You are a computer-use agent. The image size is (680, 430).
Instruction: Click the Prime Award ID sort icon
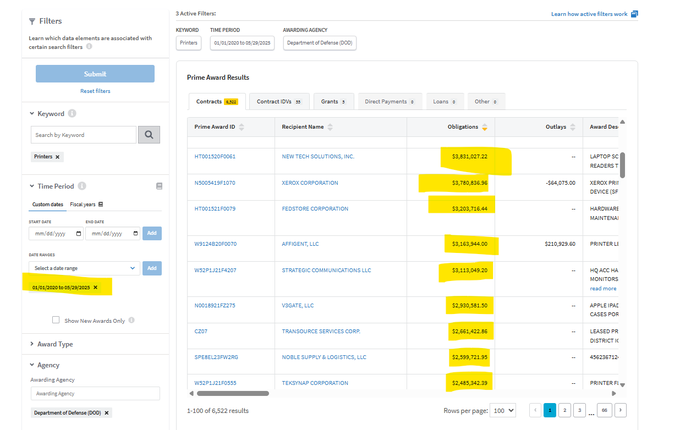pos(242,128)
